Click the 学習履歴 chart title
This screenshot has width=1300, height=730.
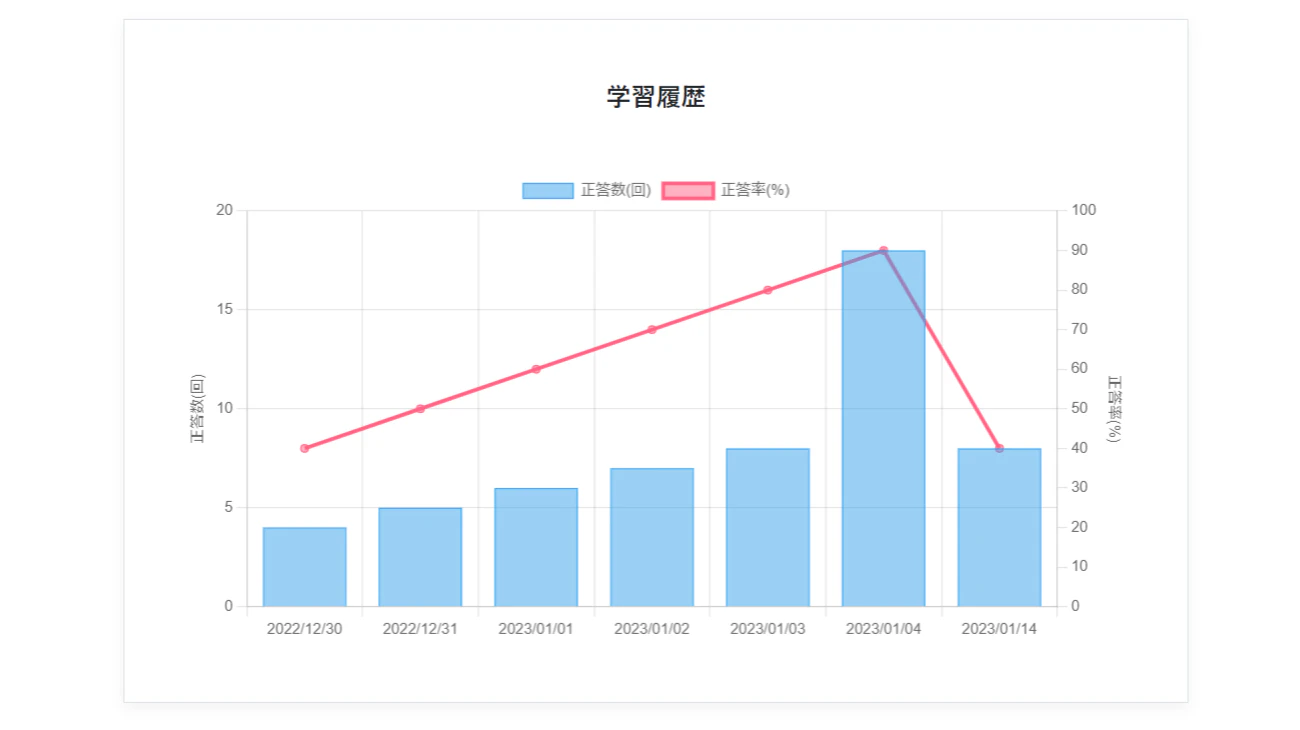pos(656,97)
